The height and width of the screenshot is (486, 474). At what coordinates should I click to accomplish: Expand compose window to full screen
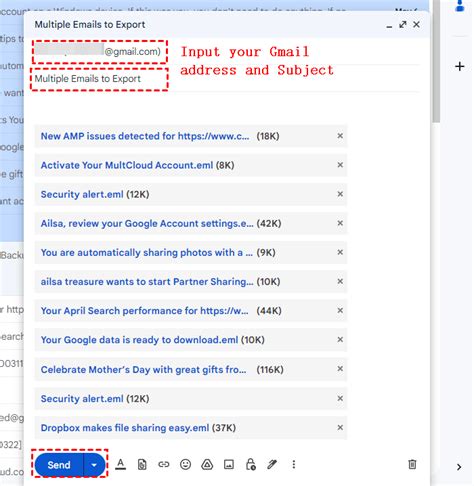click(403, 24)
